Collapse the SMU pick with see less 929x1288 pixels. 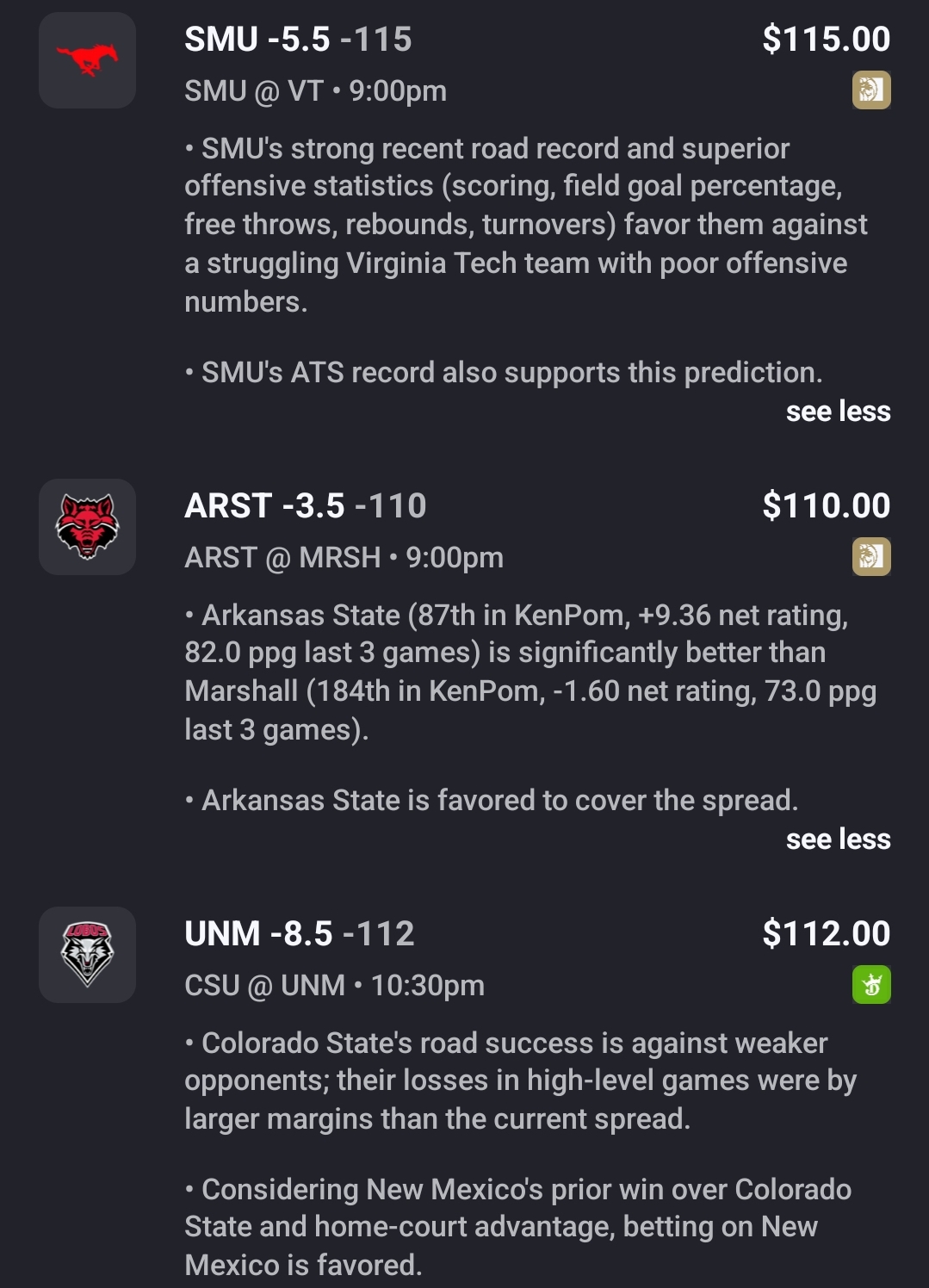[838, 412]
